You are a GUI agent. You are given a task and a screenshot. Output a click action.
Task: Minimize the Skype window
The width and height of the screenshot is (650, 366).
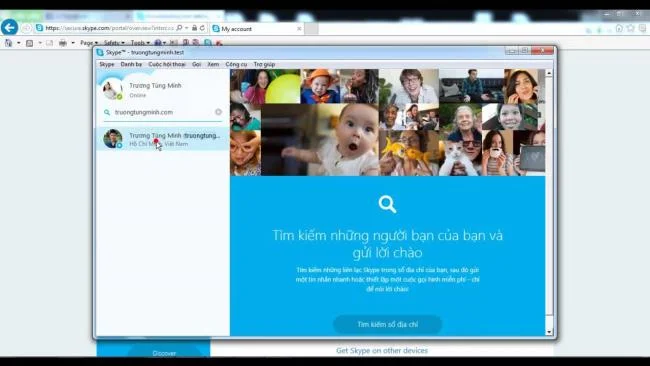[x=511, y=51]
